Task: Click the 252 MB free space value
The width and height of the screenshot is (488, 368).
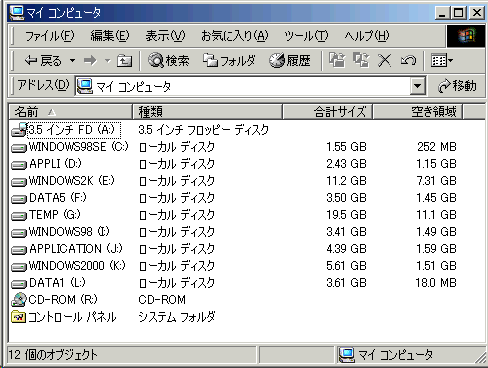Action: point(437,147)
